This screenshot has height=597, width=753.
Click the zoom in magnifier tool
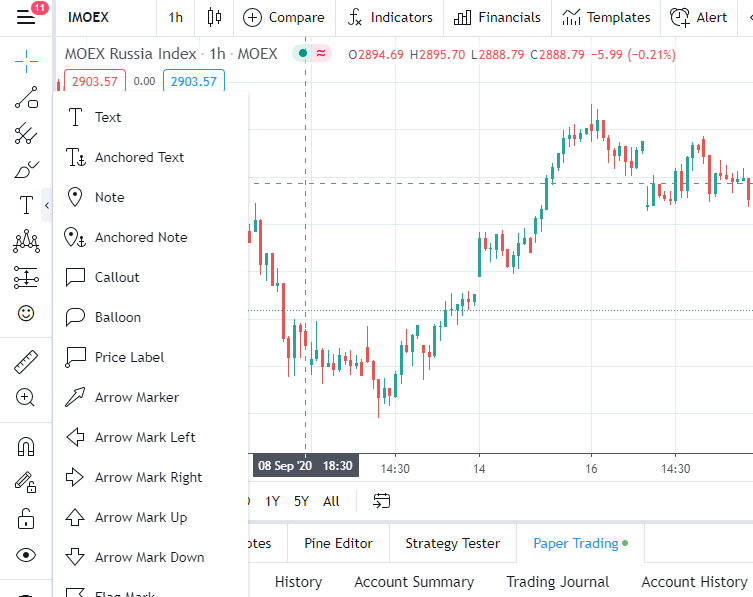pos(26,397)
